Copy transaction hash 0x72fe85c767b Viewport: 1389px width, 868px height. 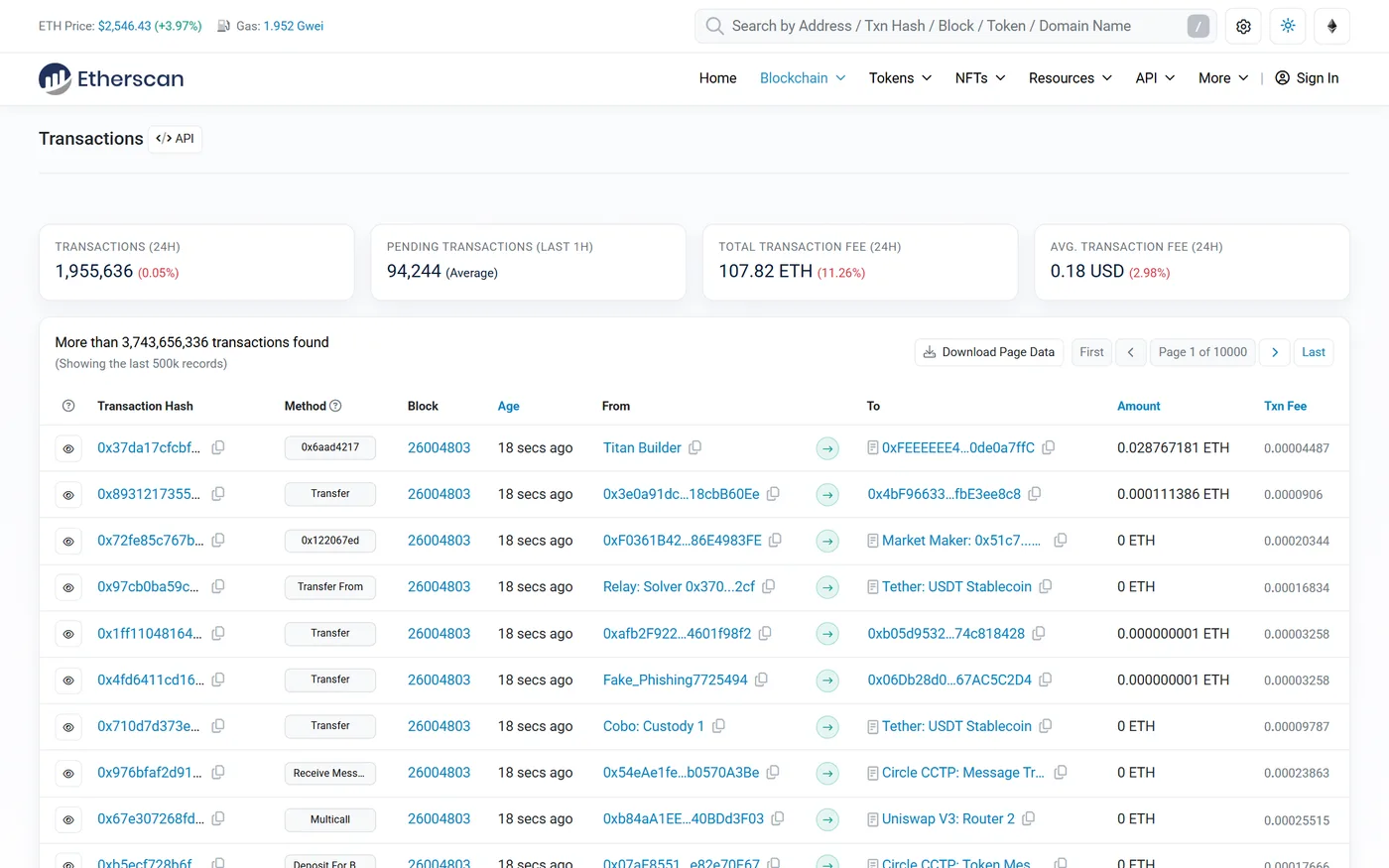tap(218, 541)
